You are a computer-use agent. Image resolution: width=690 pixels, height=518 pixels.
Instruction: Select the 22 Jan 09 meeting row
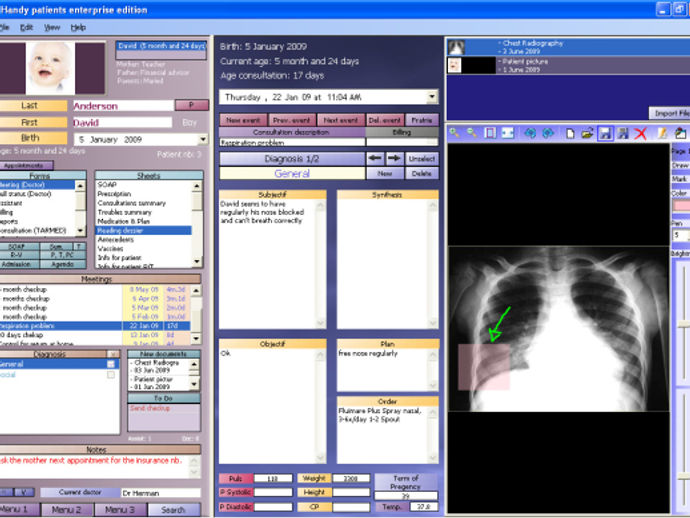95,326
